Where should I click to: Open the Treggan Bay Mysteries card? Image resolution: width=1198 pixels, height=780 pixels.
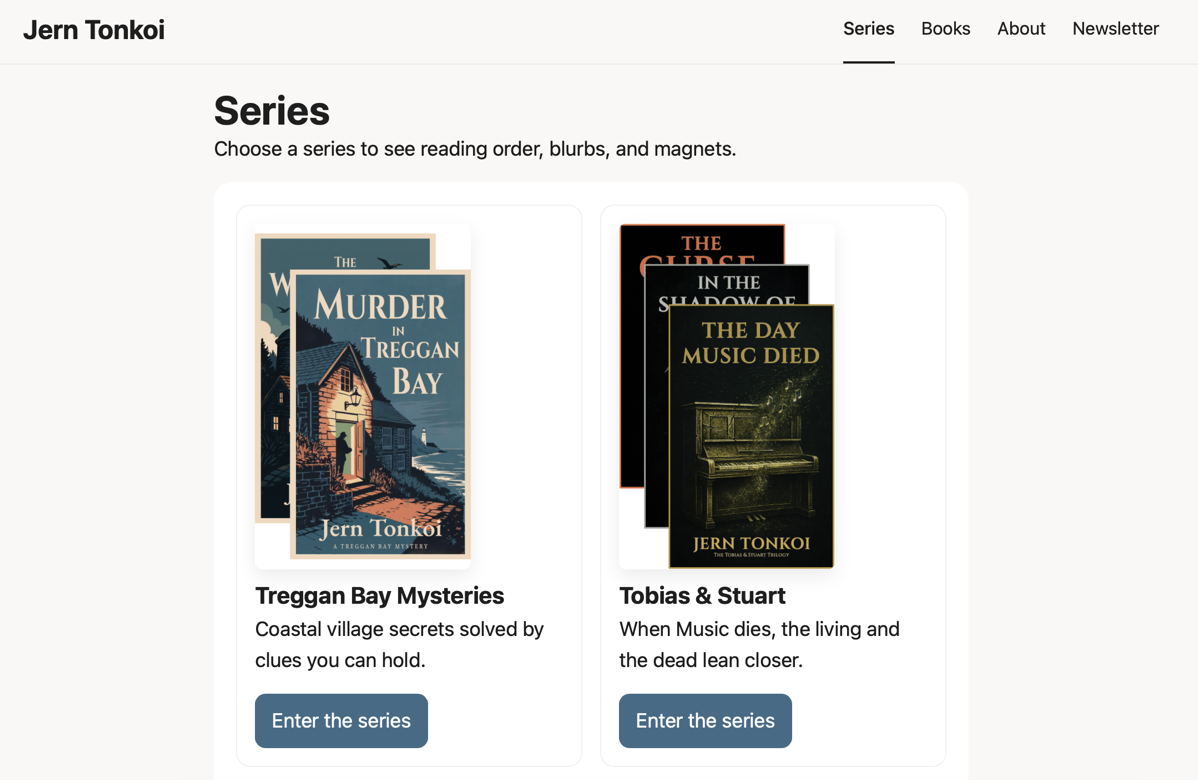pos(409,485)
